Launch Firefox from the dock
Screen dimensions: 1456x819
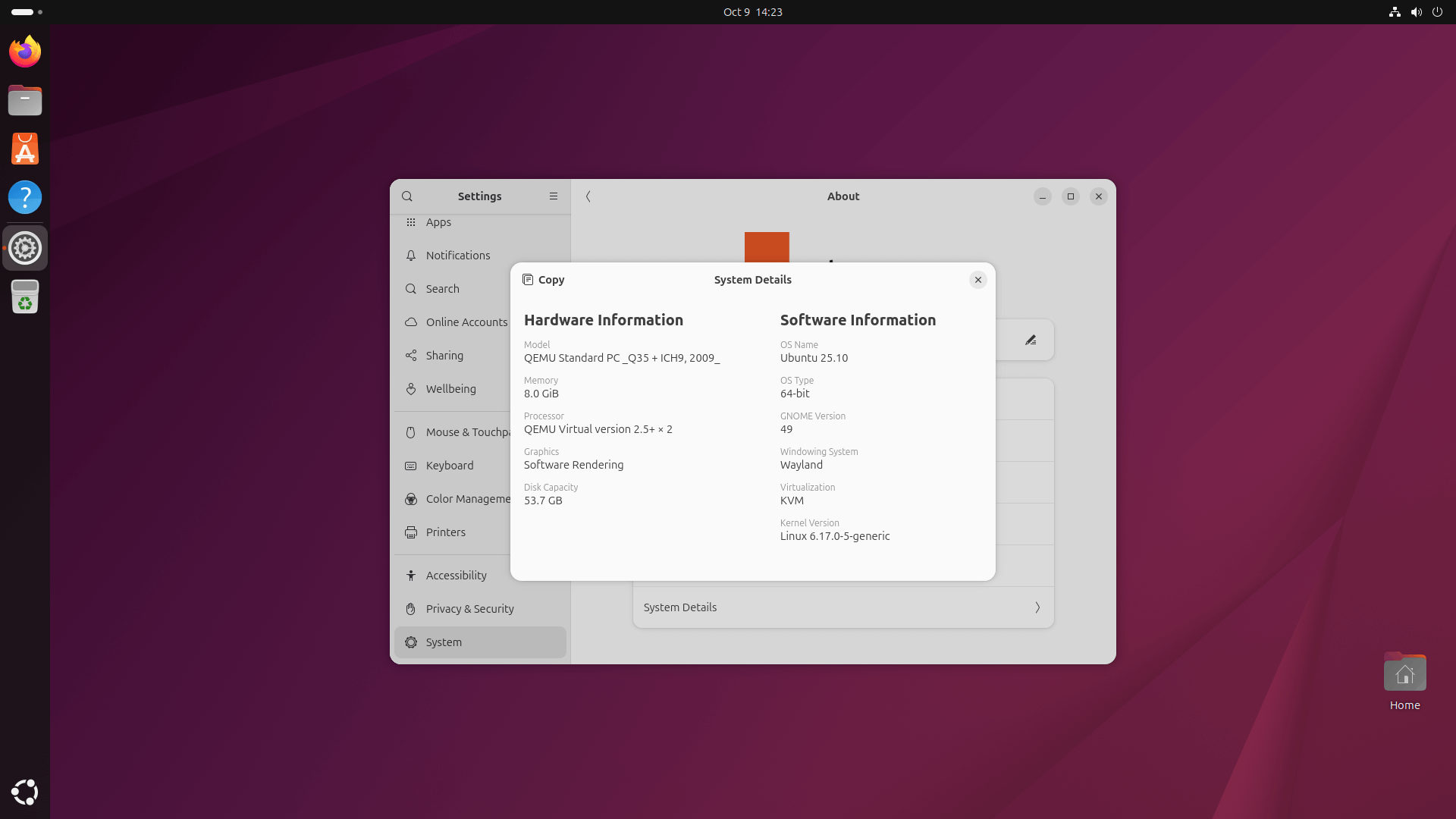coord(25,51)
